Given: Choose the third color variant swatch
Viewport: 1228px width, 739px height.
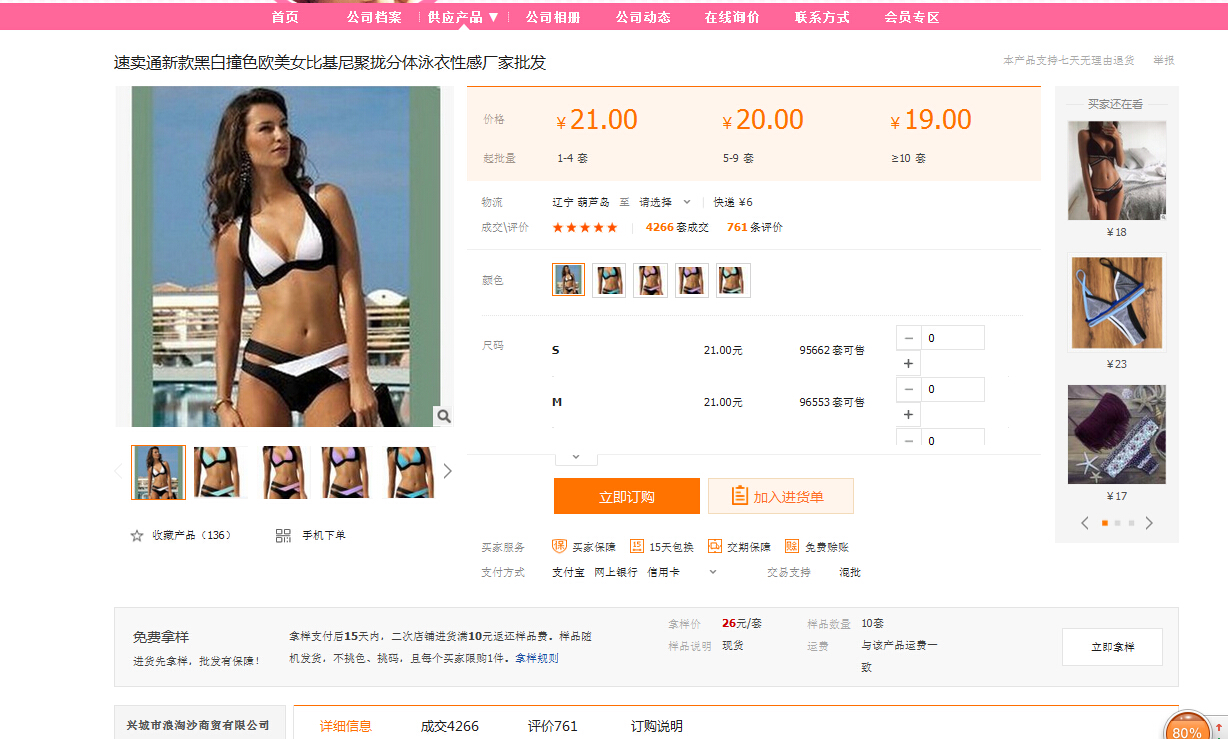Looking at the screenshot, I should pyautogui.click(x=650, y=280).
